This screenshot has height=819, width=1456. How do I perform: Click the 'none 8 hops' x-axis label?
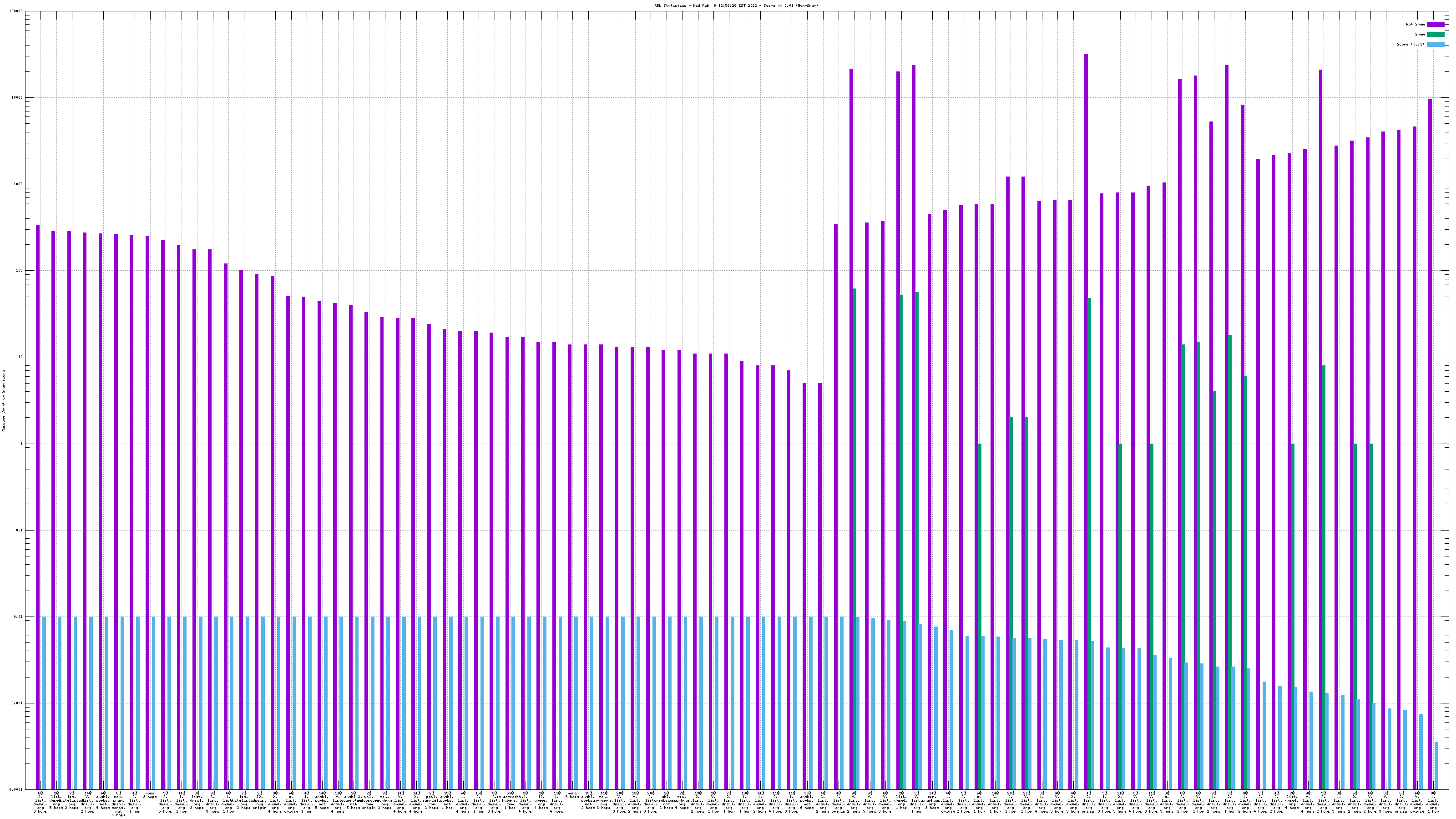150,795
